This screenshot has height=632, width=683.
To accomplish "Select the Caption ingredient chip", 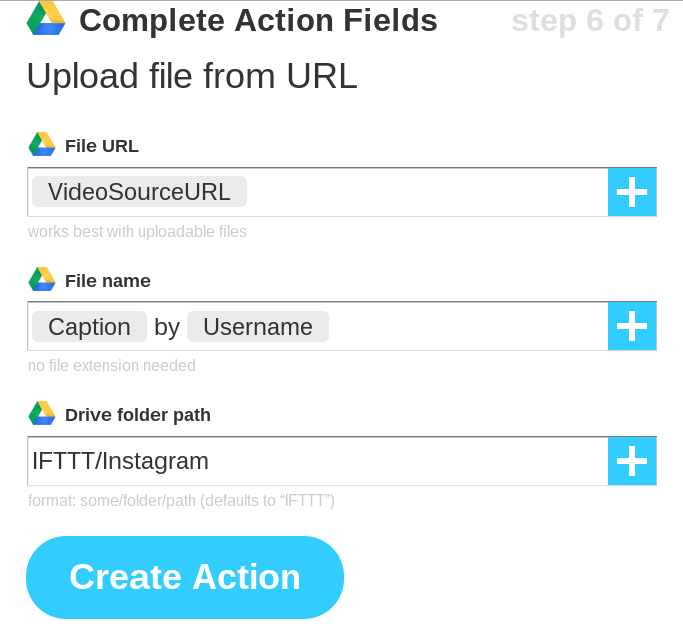I will coord(89,327).
